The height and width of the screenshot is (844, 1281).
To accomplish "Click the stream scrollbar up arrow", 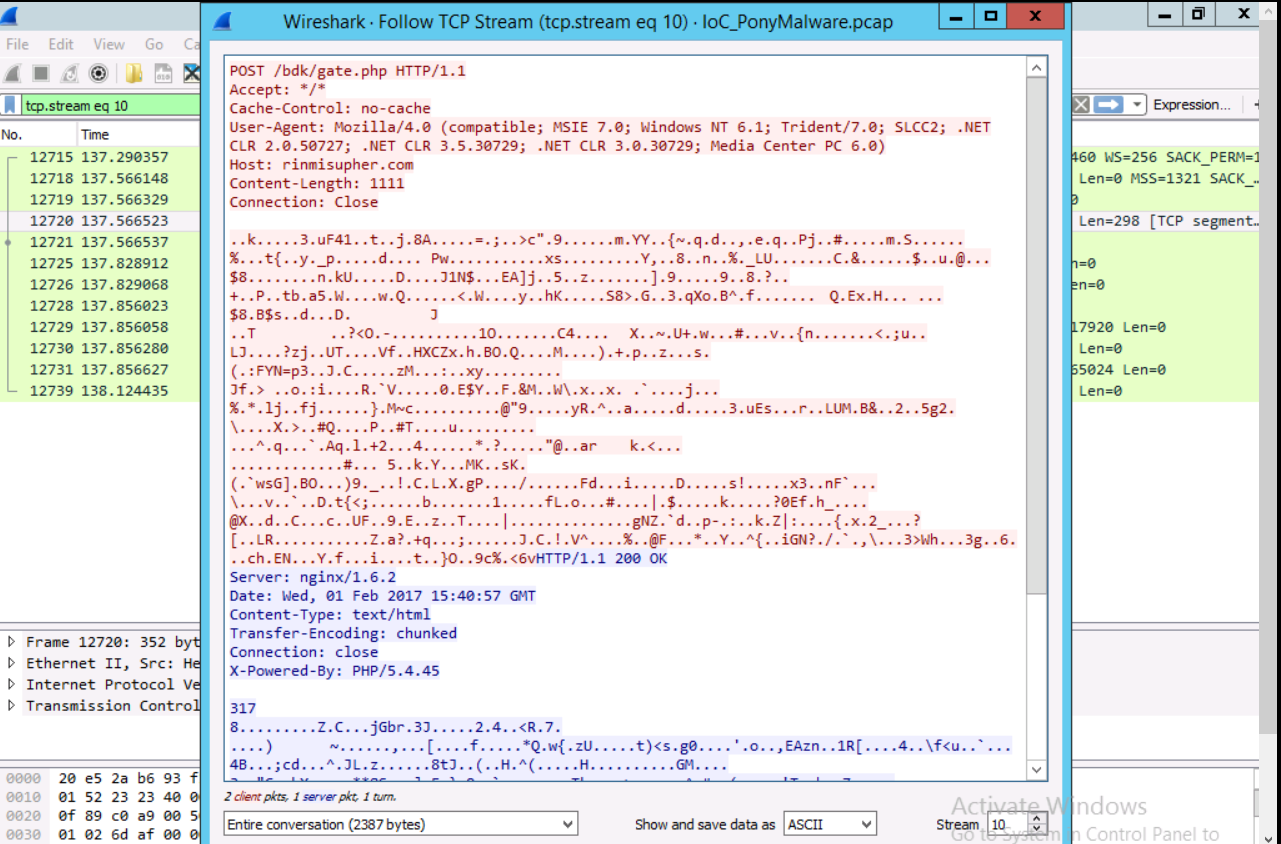I will [x=1037, y=68].
